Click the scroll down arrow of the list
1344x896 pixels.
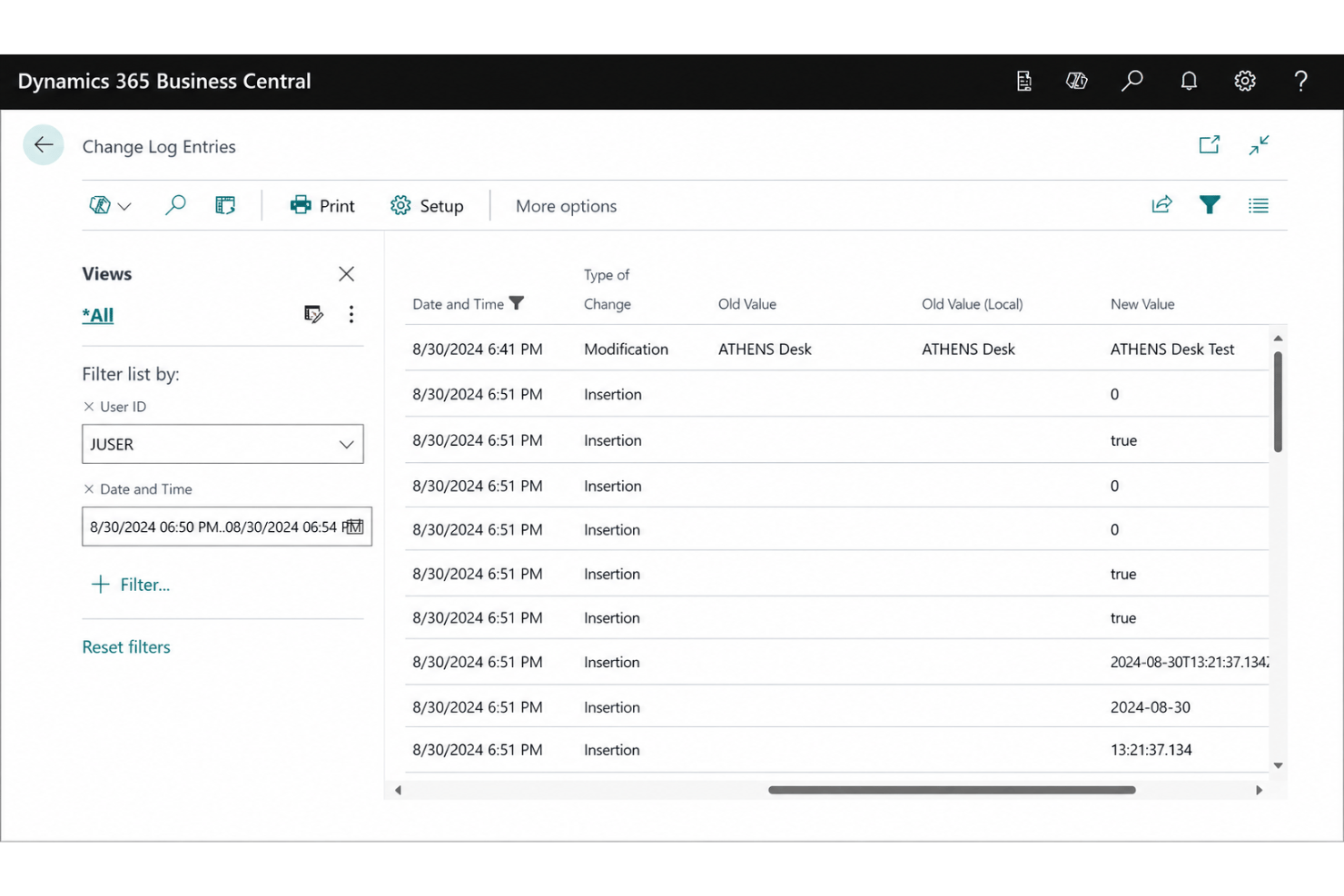coord(1278,765)
